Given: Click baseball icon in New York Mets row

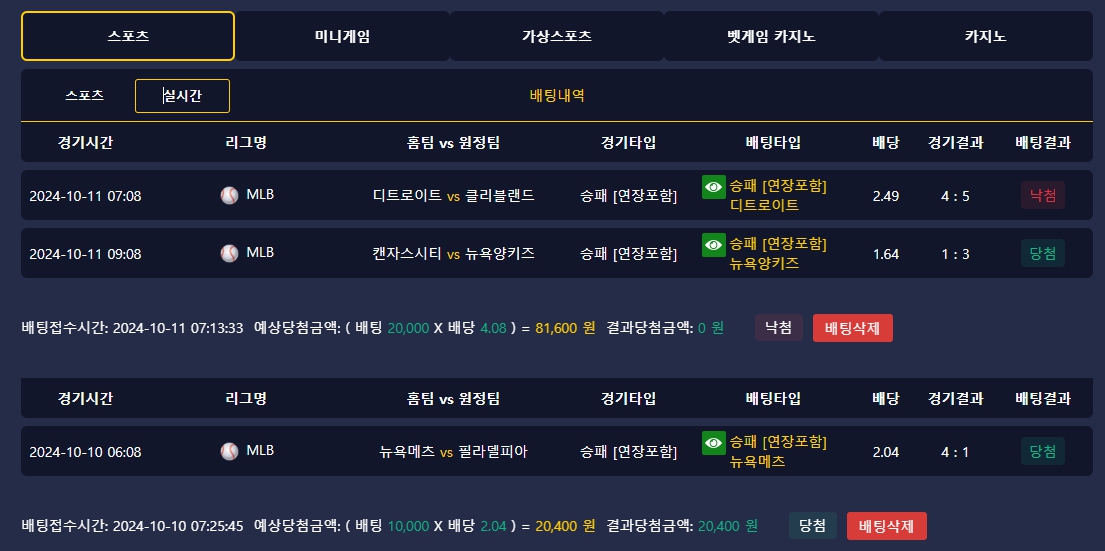Looking at the screenshot, I should point(230,451).
